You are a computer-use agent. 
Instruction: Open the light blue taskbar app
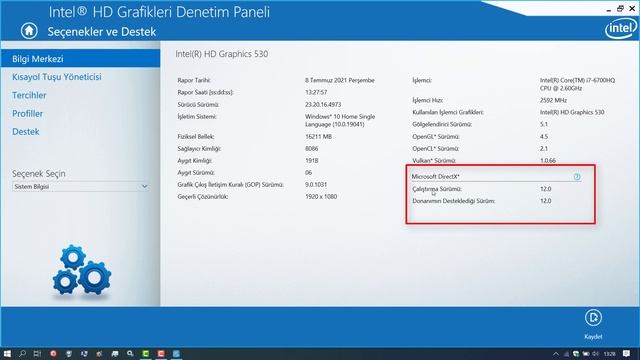(x=176, y=353)
